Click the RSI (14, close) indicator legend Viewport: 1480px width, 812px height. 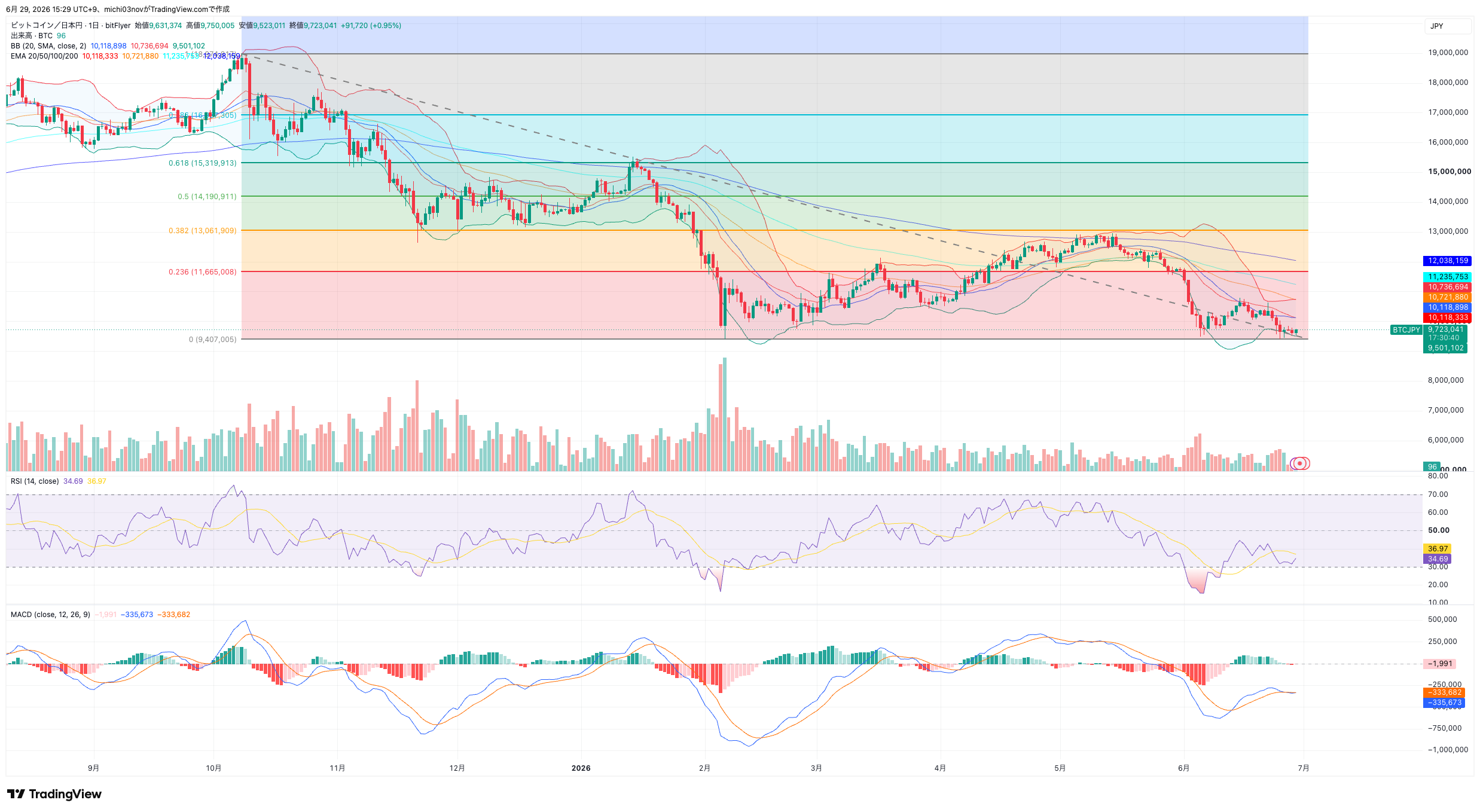click(x=35, y=481)
